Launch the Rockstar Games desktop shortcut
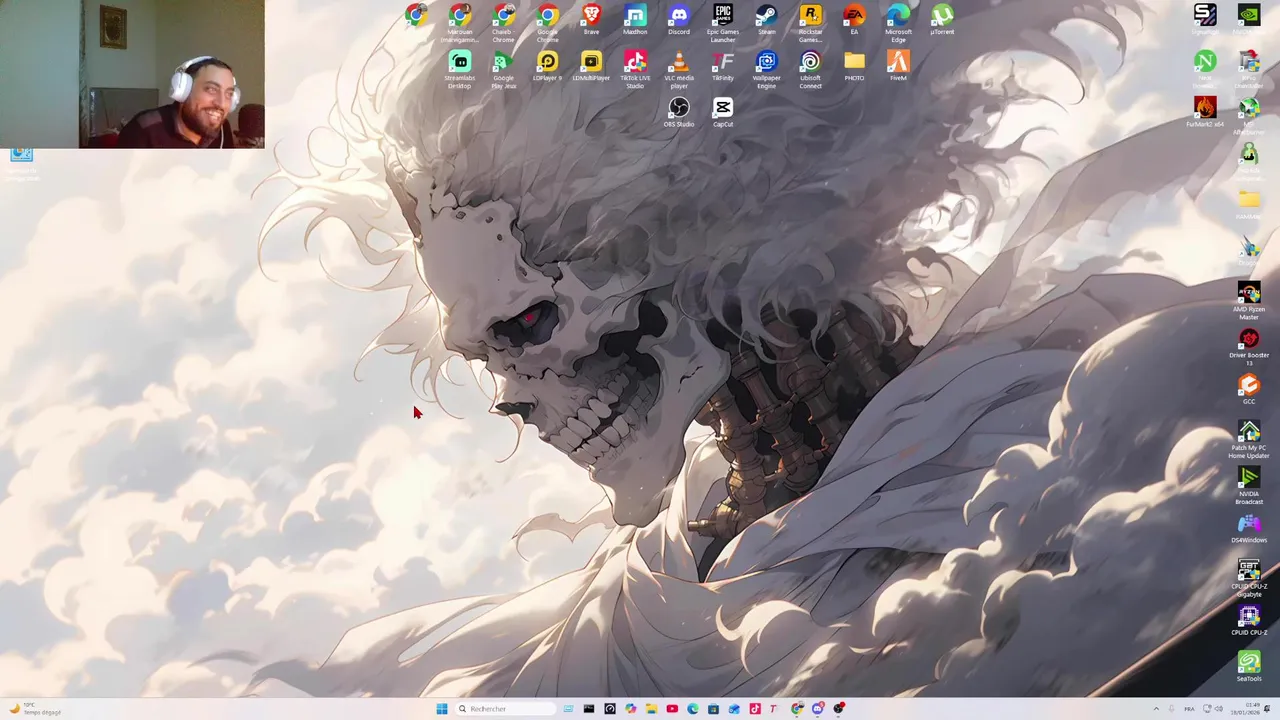1280x720 pixels. tap(811, 23)
